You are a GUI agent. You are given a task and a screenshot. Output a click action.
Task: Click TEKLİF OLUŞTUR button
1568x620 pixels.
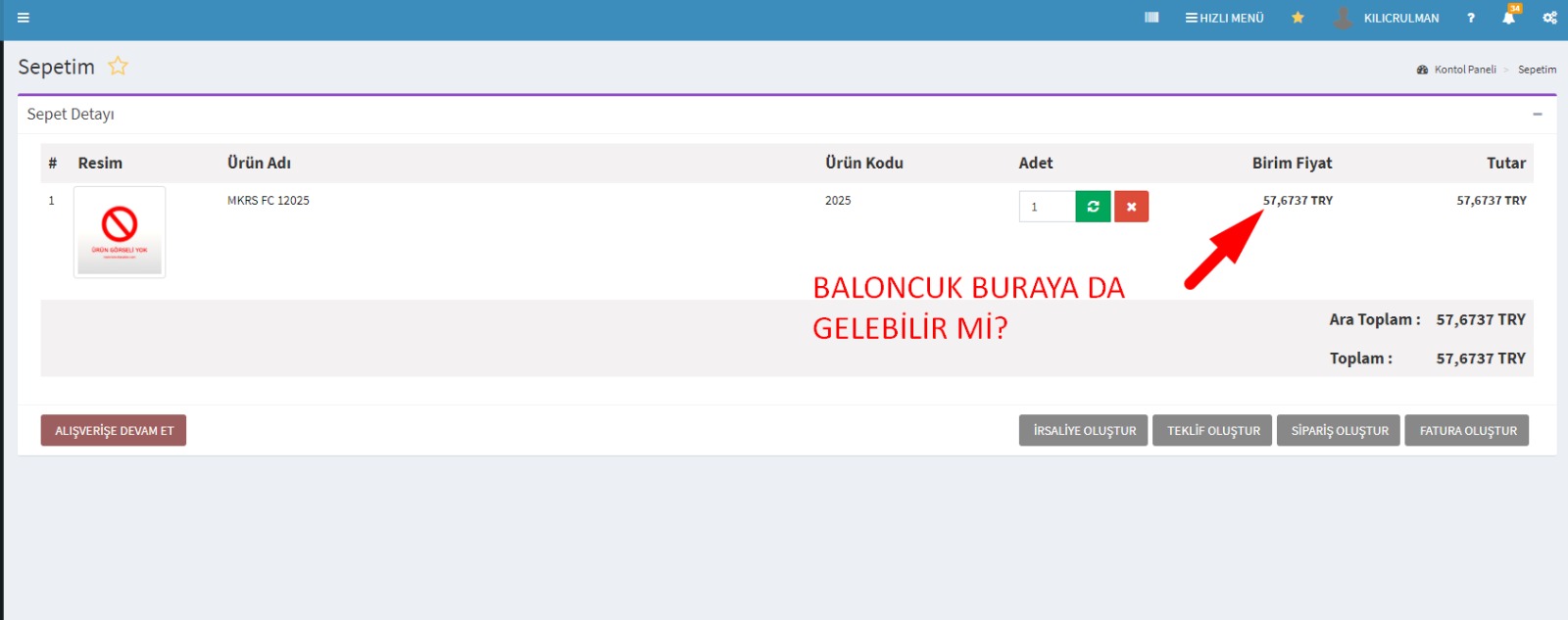pos(1213,431)
